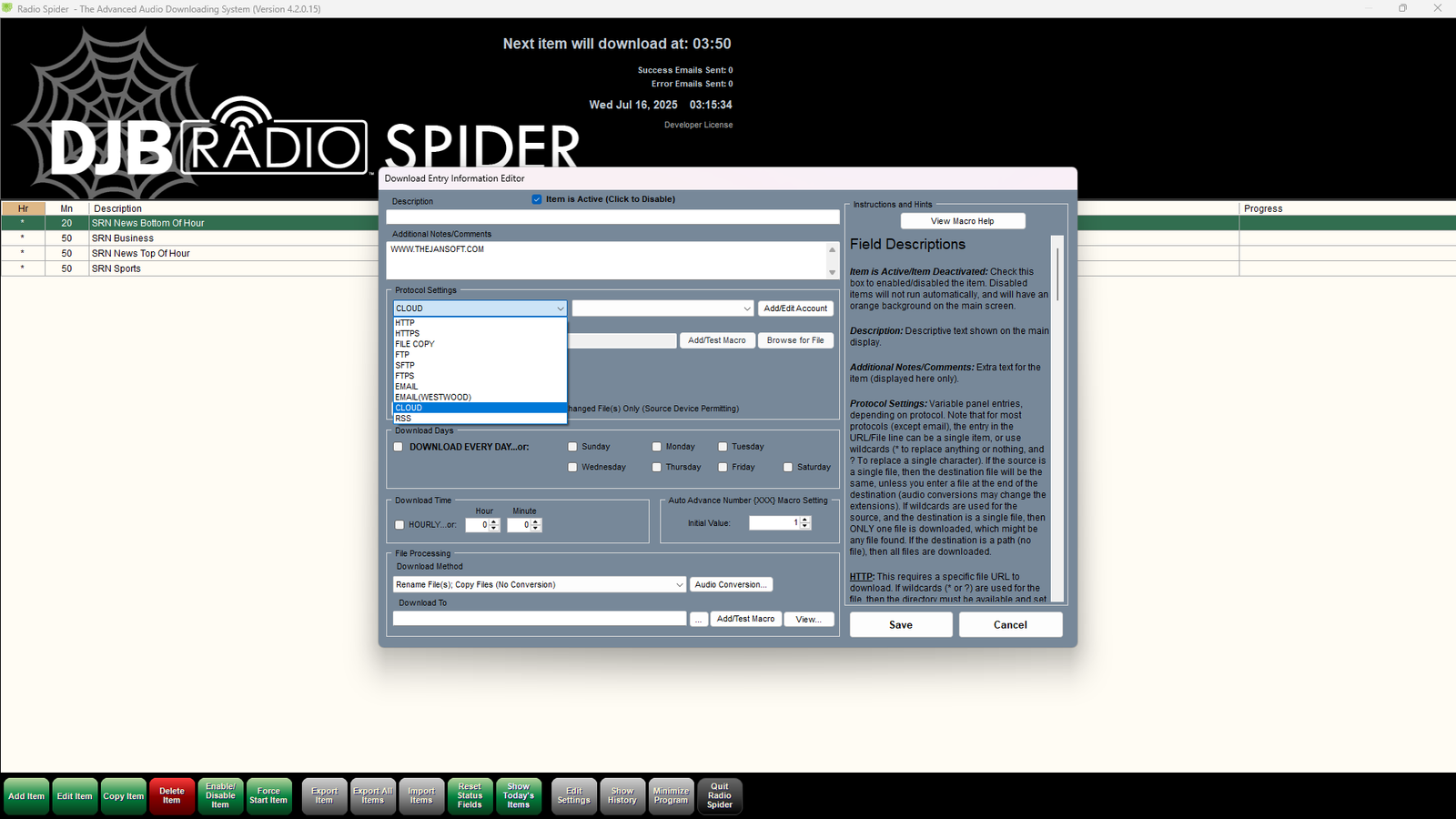Open Audio Conversion settings
Image resolution: width=1456 pixels, height=819 pixels.
(x=732, y=585)
